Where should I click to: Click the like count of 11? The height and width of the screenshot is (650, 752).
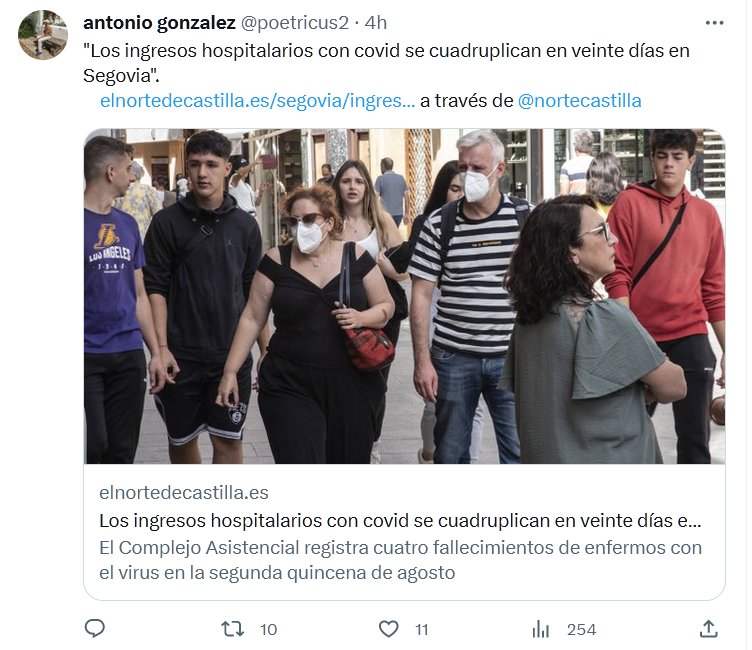422,629
